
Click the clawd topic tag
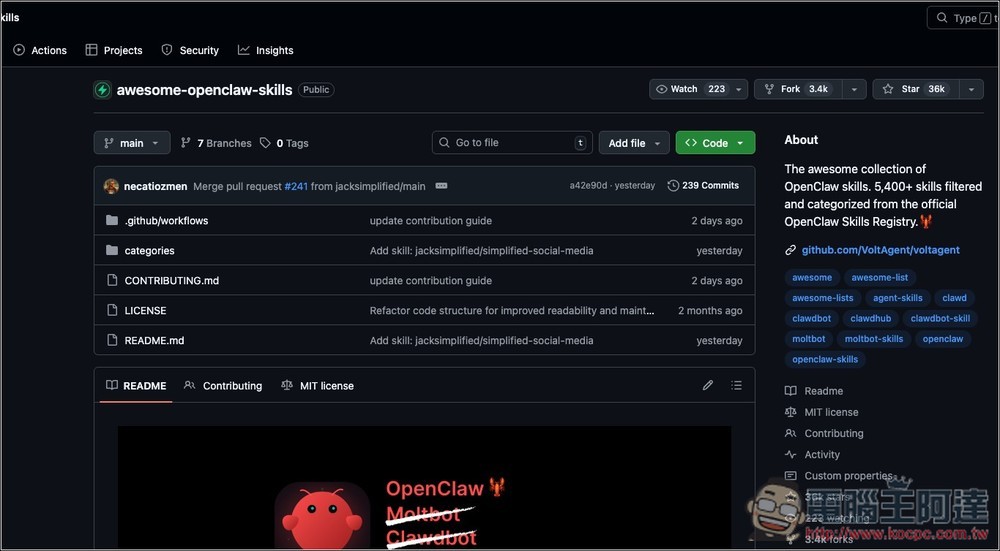pos(955,298)
